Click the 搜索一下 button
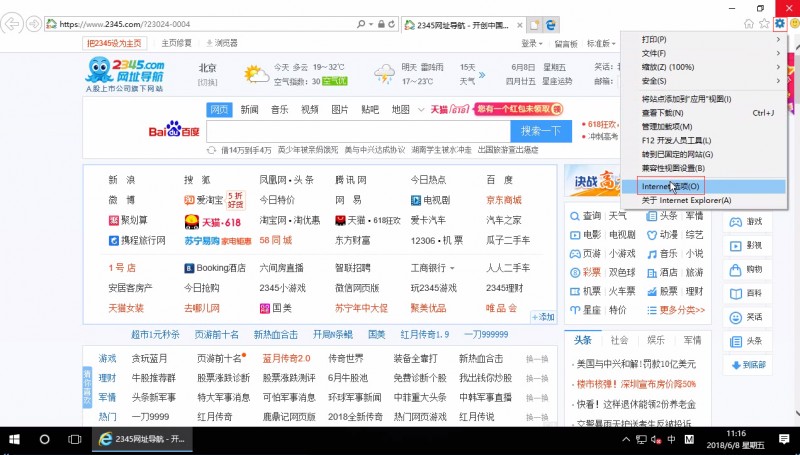 pos(541,131)
